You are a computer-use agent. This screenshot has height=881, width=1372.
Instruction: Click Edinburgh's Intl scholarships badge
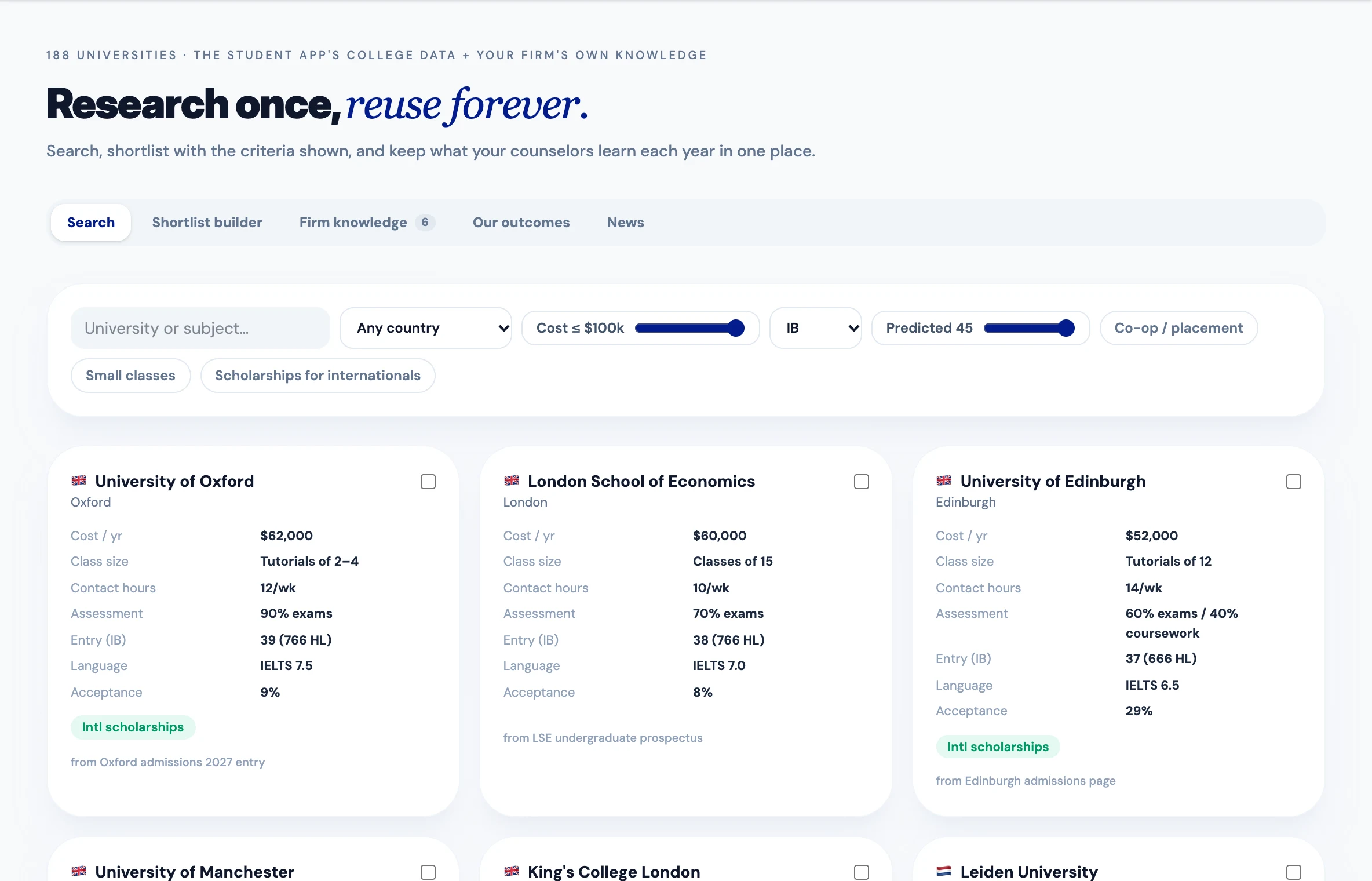click(x=998, y=747)
